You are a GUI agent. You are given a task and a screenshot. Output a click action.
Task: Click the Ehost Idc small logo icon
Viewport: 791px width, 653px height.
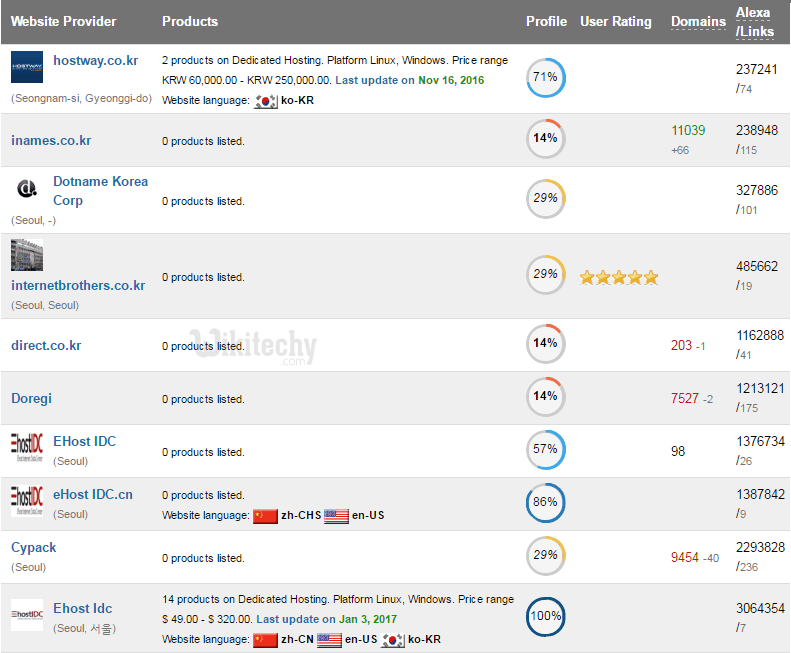tap(27, 615)
